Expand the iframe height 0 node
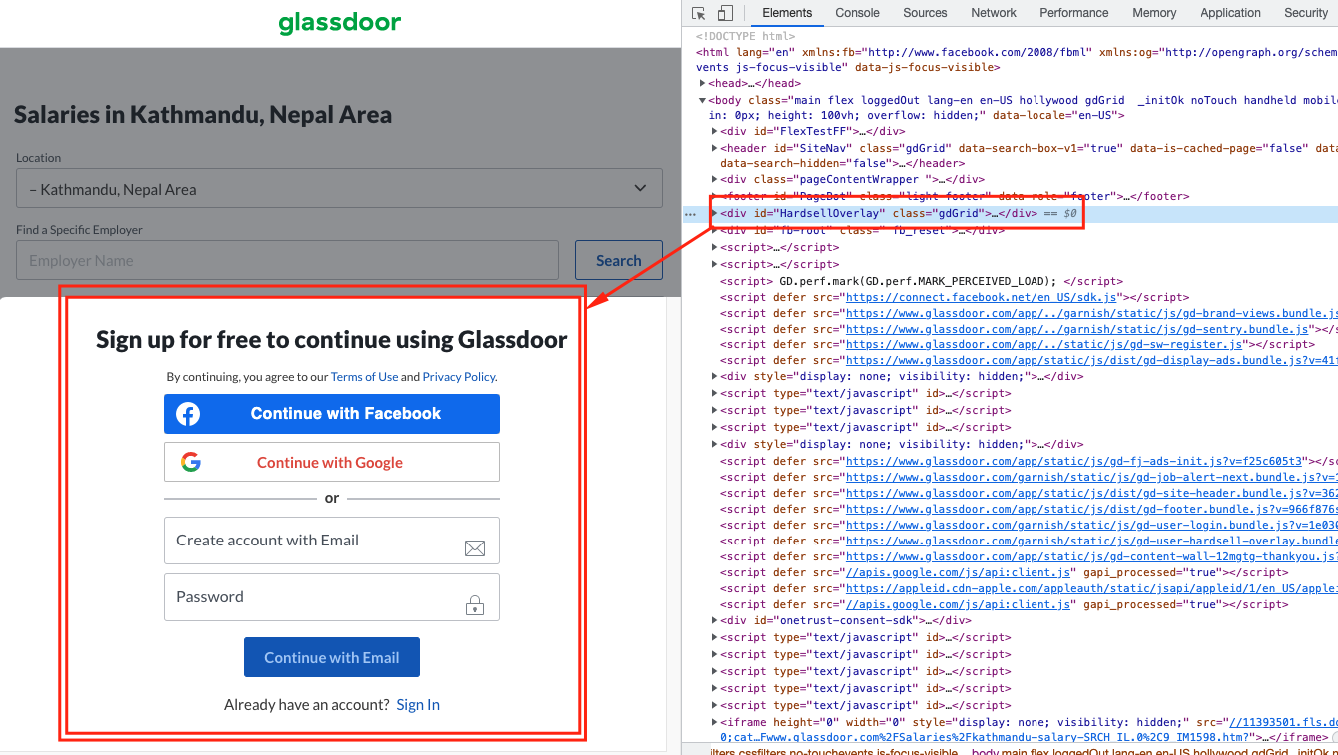Screen dimensions: 1338x755 click(x=714, y=722)
